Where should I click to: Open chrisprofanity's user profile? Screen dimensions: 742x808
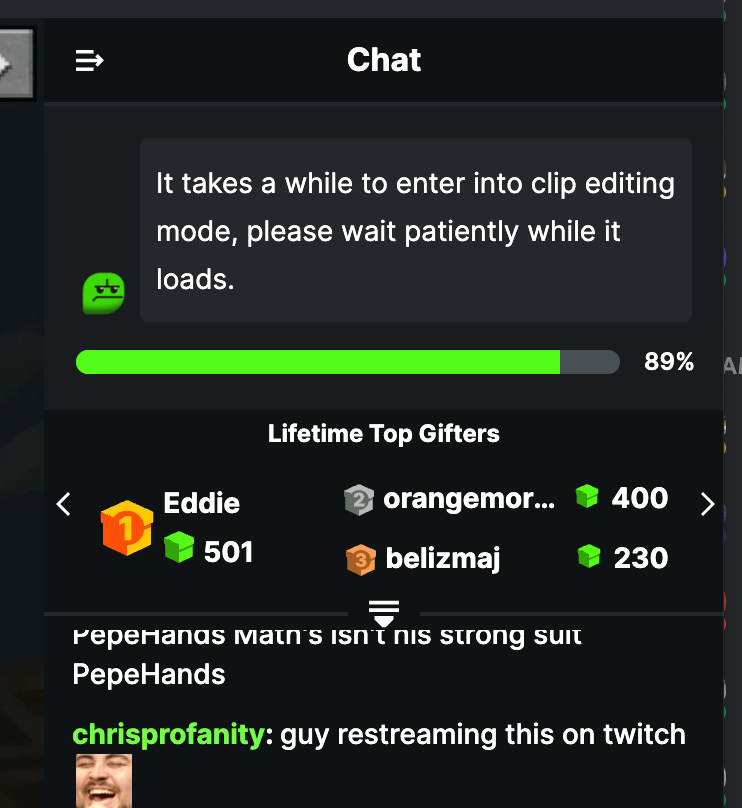pyautogui.click(x=167, y=735)
